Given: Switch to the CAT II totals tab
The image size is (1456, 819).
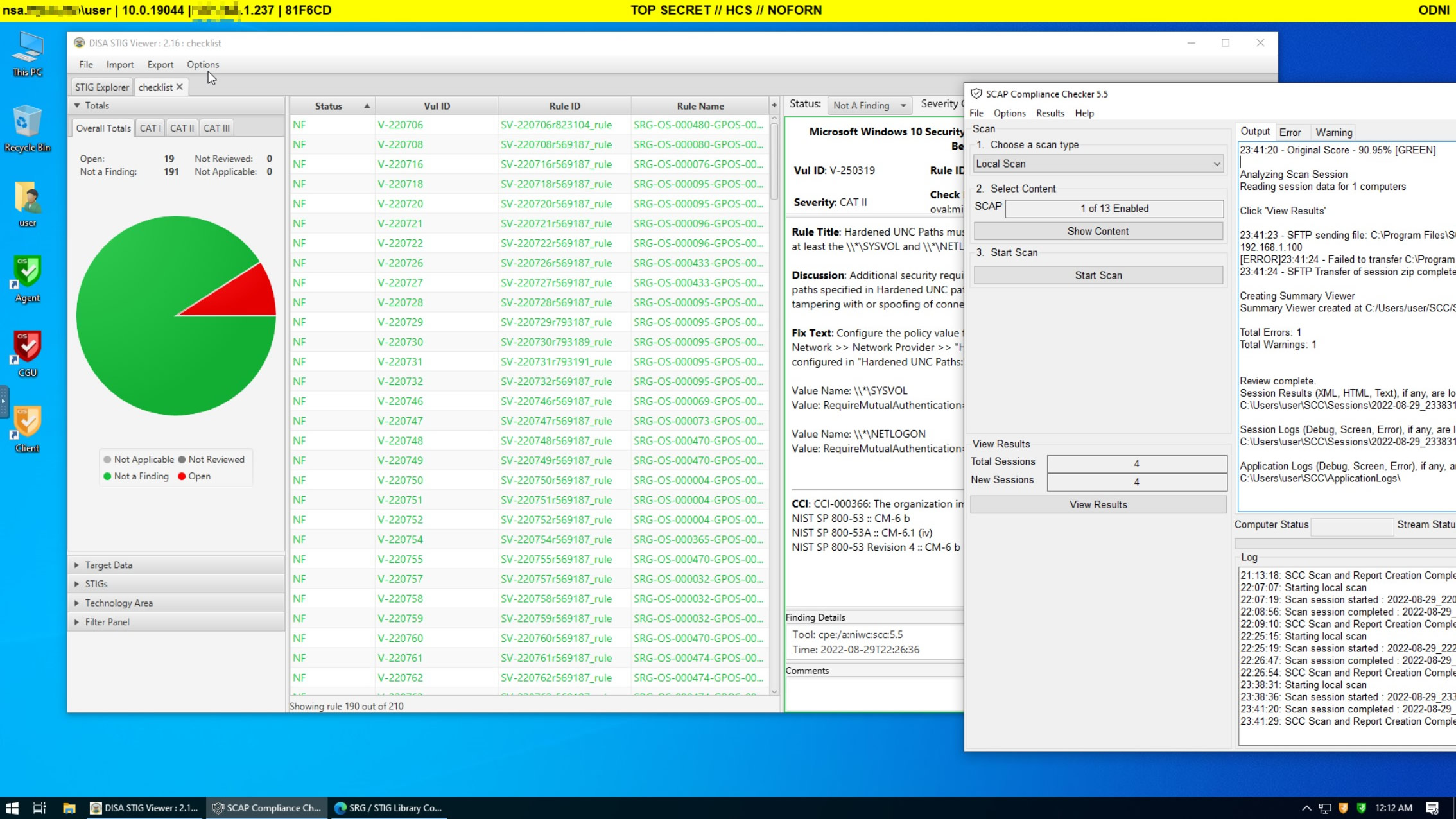Looking at the screenshot, I should point(182,128).
